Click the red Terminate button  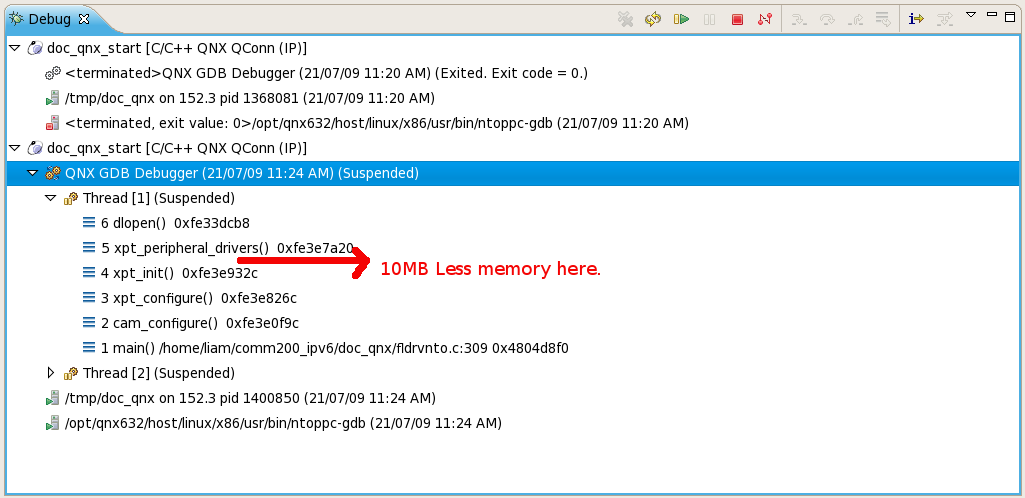point(737,19)
